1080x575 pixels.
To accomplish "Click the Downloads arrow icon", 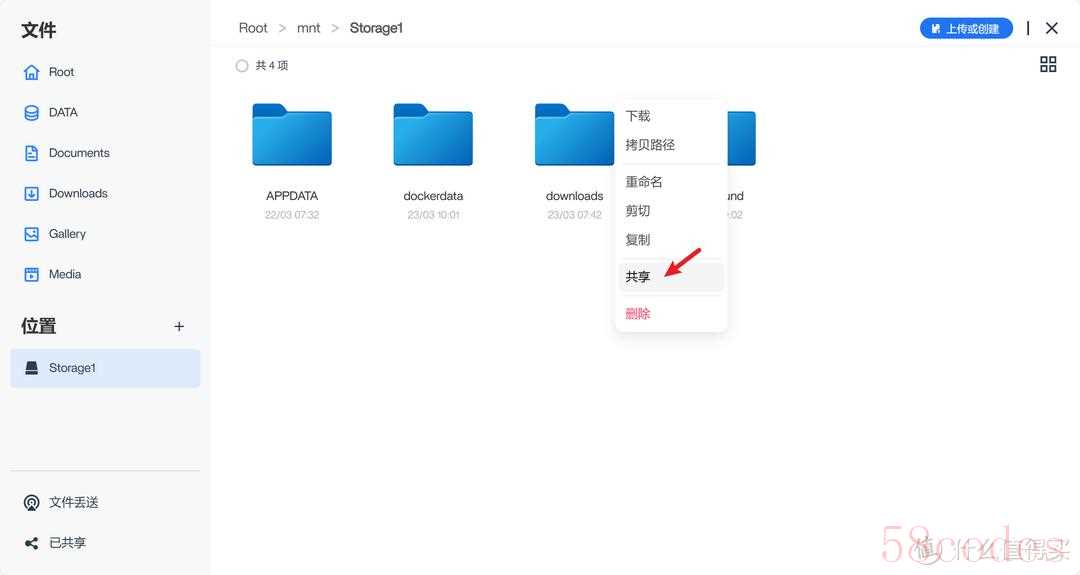I will (x=32, y=194).
